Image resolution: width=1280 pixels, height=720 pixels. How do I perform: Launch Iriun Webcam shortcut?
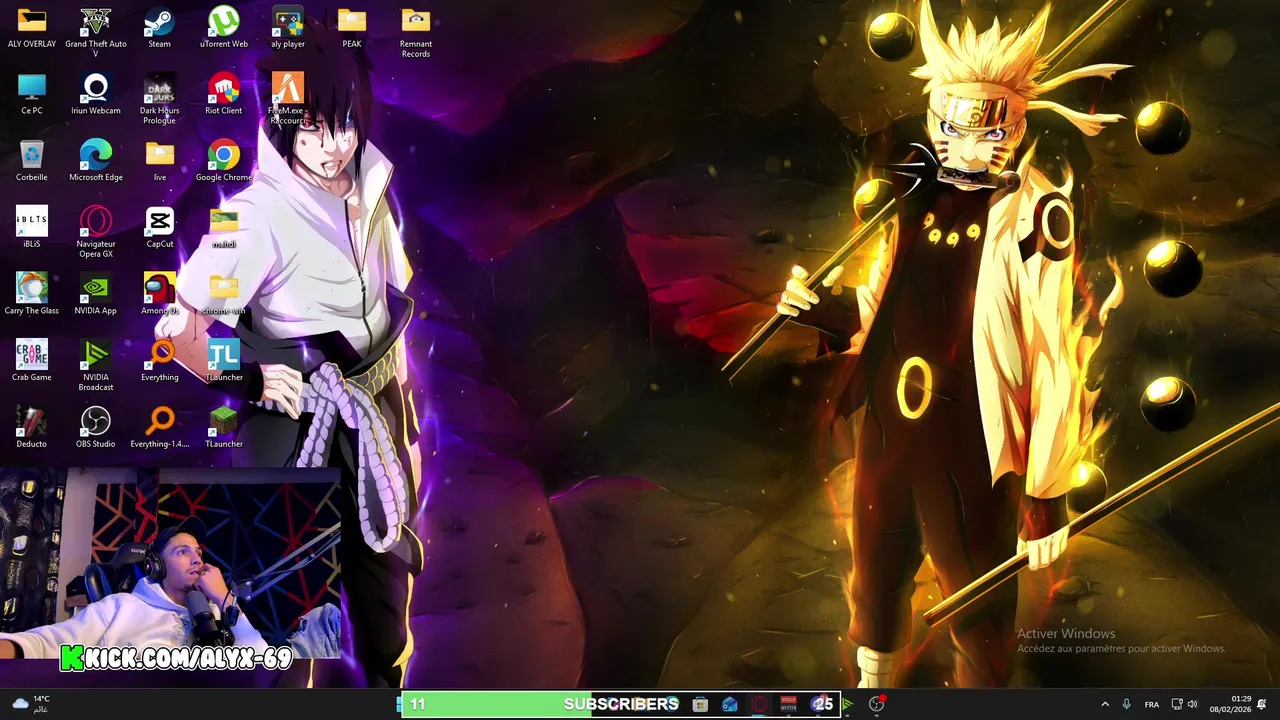pos(96,95)
